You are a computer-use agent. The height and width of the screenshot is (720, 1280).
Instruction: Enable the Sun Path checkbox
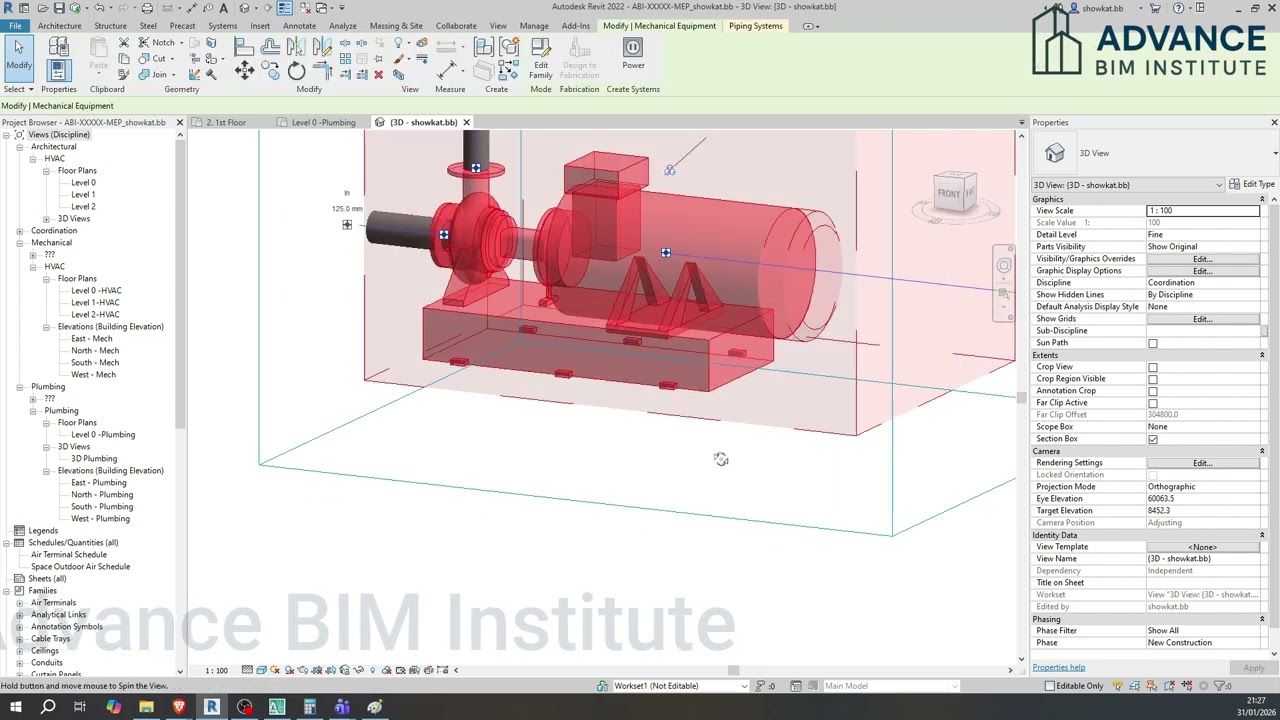click(x=1153, y=343)
